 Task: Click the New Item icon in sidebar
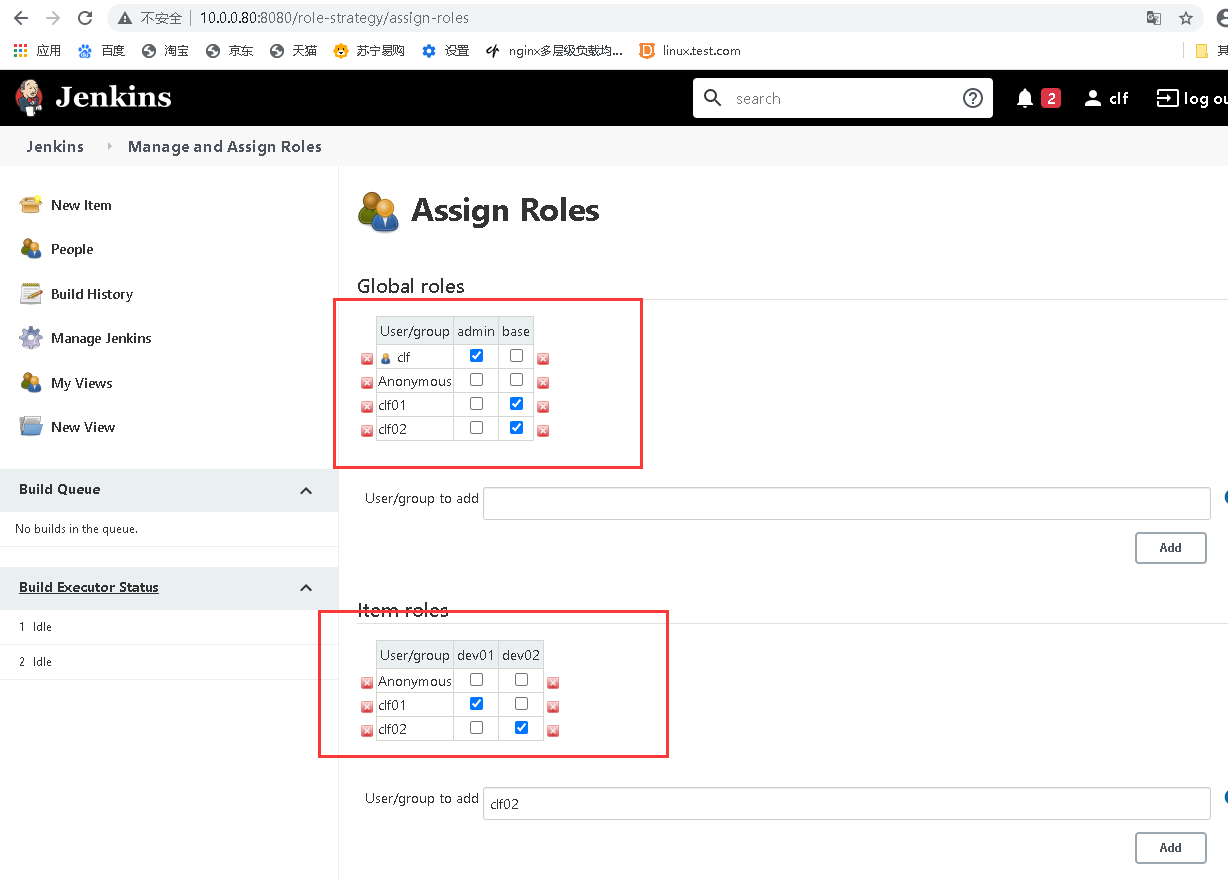point(31,205)
